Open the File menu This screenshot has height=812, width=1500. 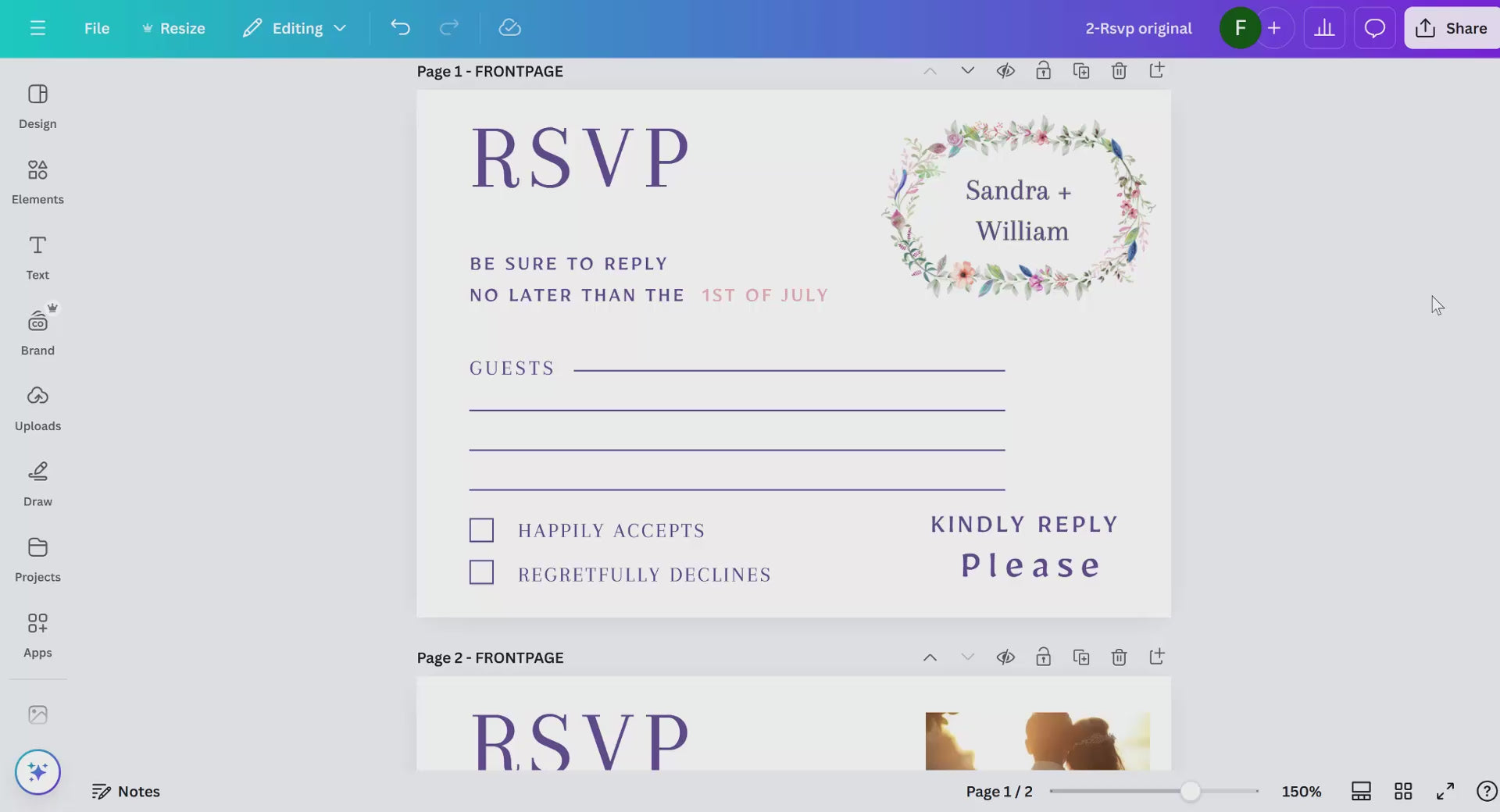(x=97, y=28)
